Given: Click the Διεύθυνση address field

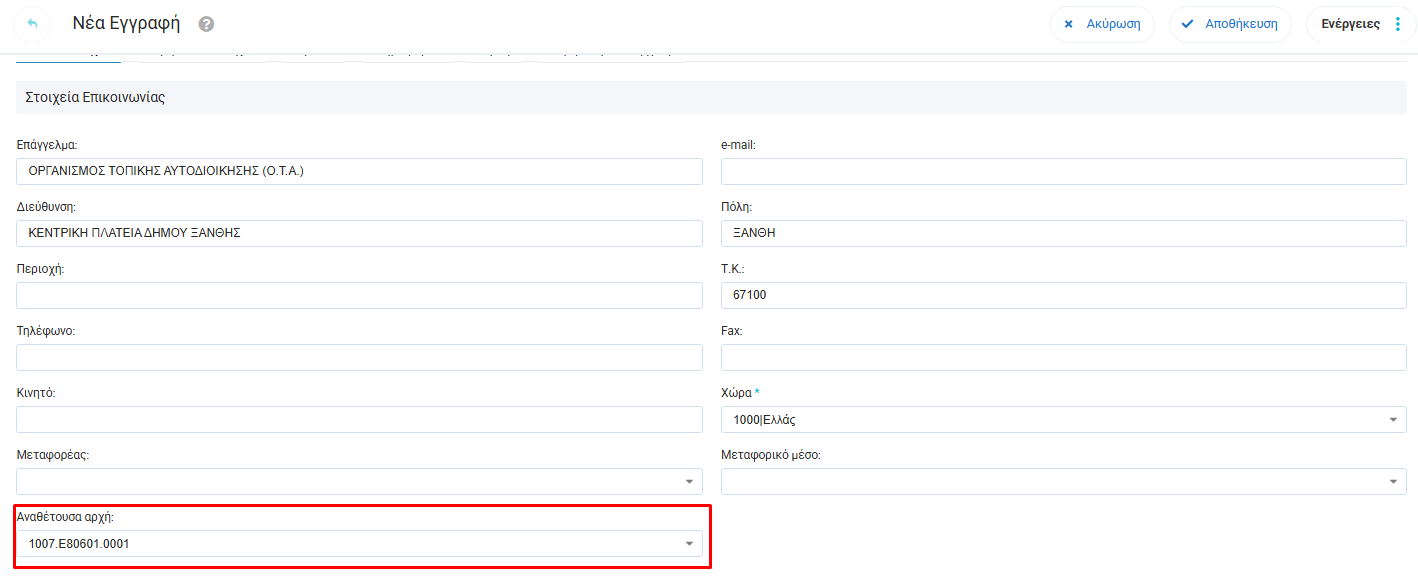Looking at the screenshot, I should 359,234.
